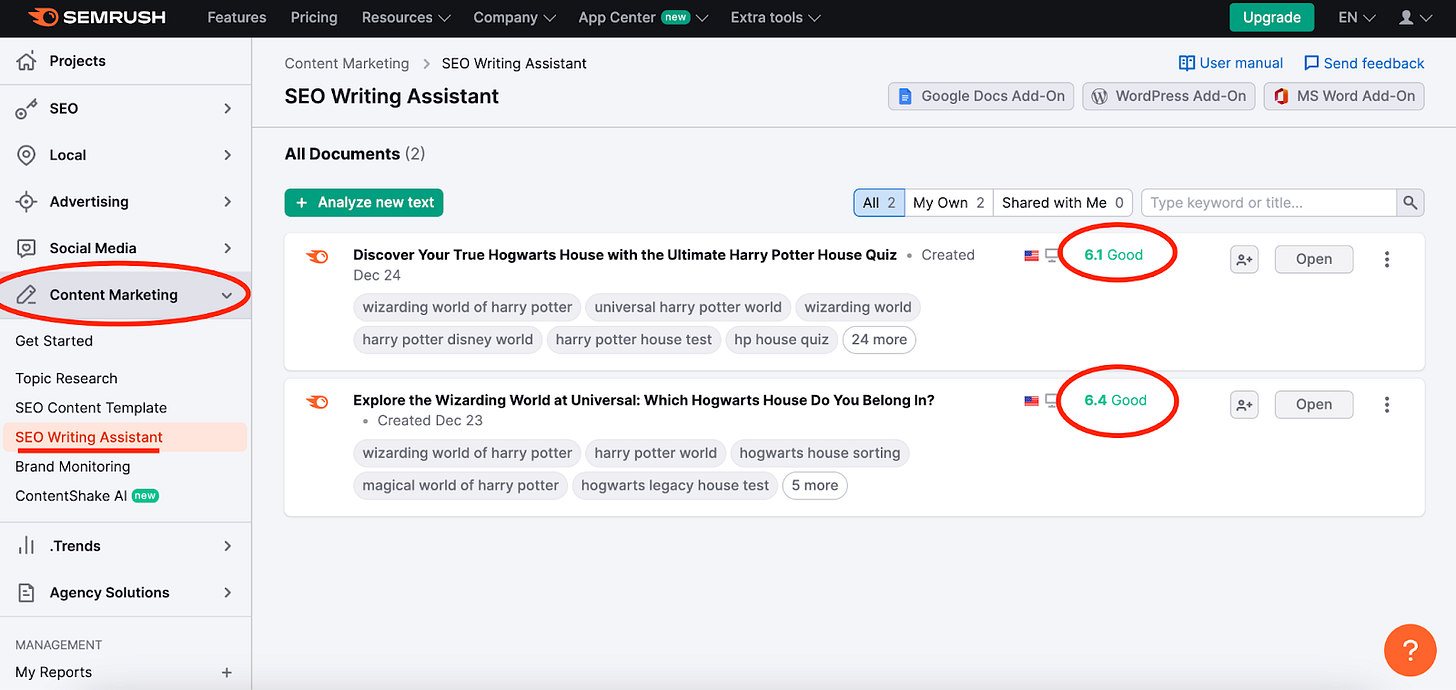Image resolution: width=1456 pixels, height=690 pixels.
Task: Click Semrush flame icon of Discover Your True document
Action: click(317, 256)
